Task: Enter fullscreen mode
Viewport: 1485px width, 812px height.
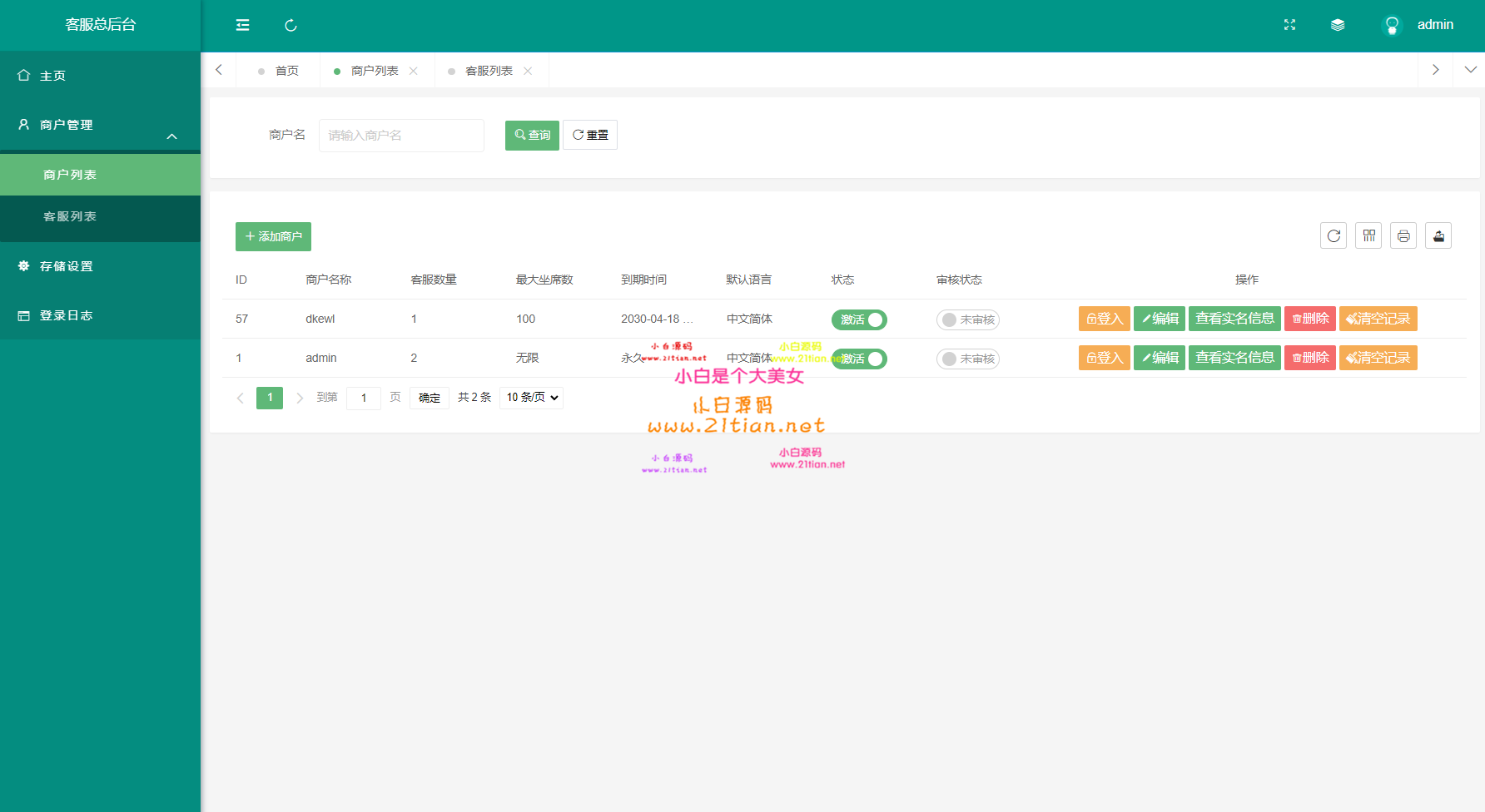Action: [1289, 25]
